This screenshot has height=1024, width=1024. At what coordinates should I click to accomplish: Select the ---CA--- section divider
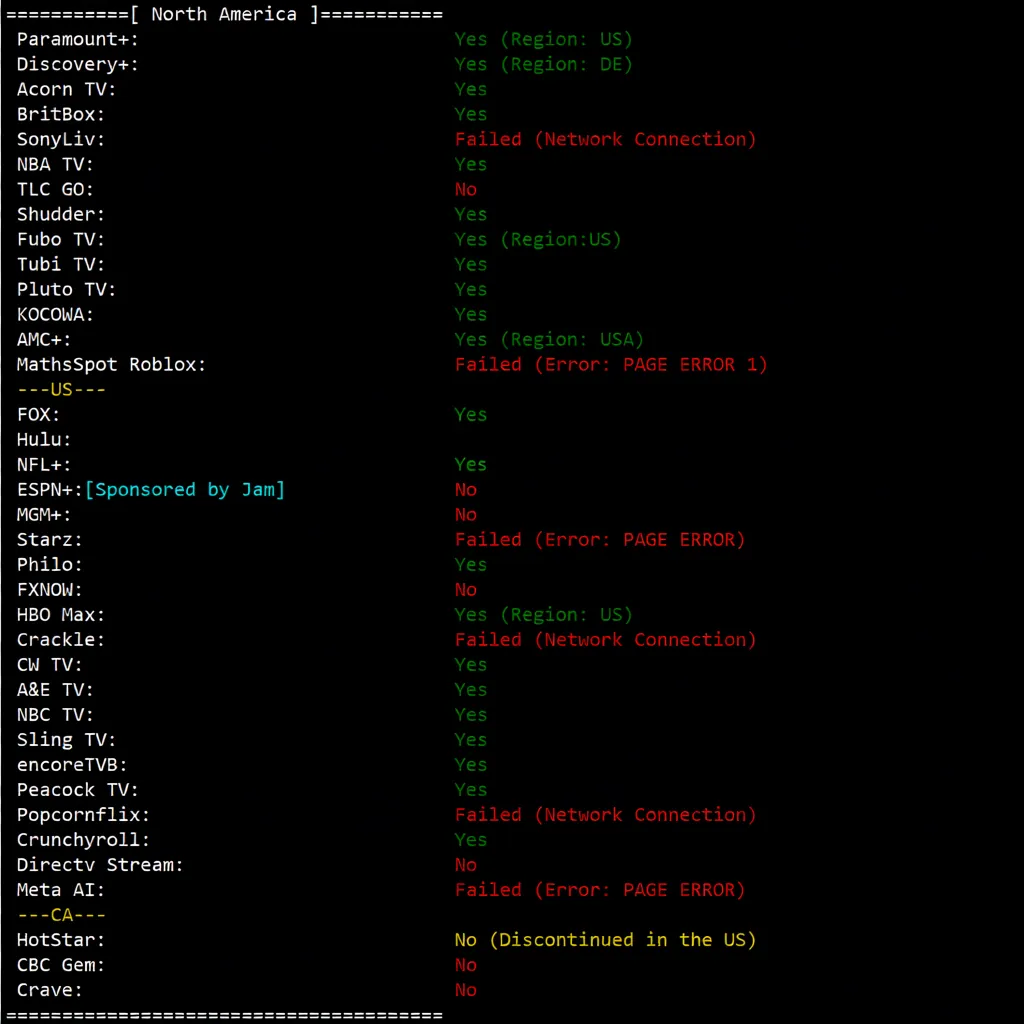tap(61, 914)
